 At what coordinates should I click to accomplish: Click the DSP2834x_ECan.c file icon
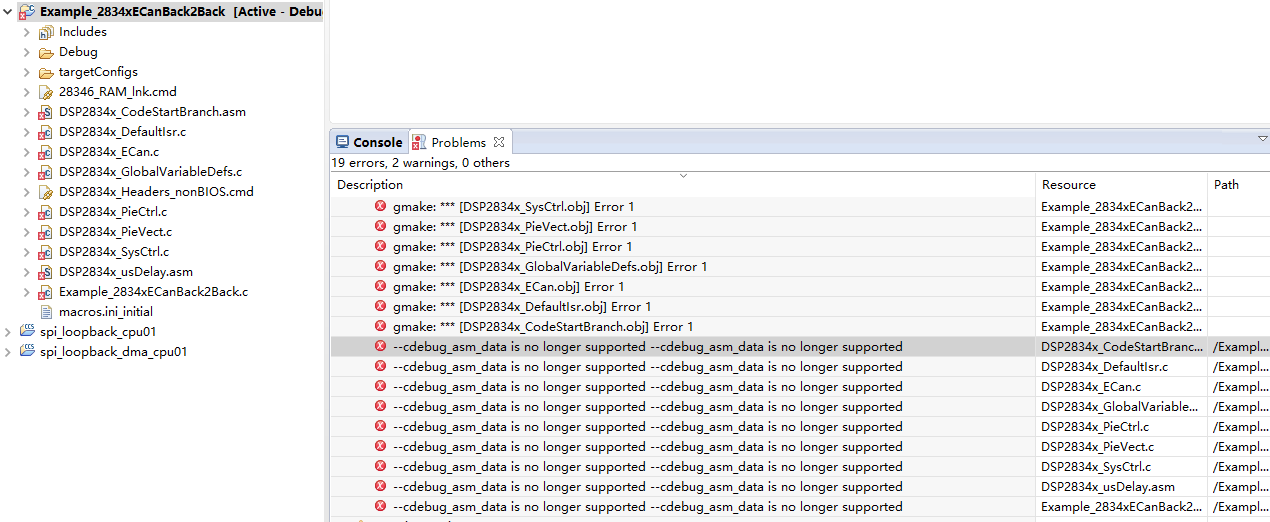[x=45, y=152]
